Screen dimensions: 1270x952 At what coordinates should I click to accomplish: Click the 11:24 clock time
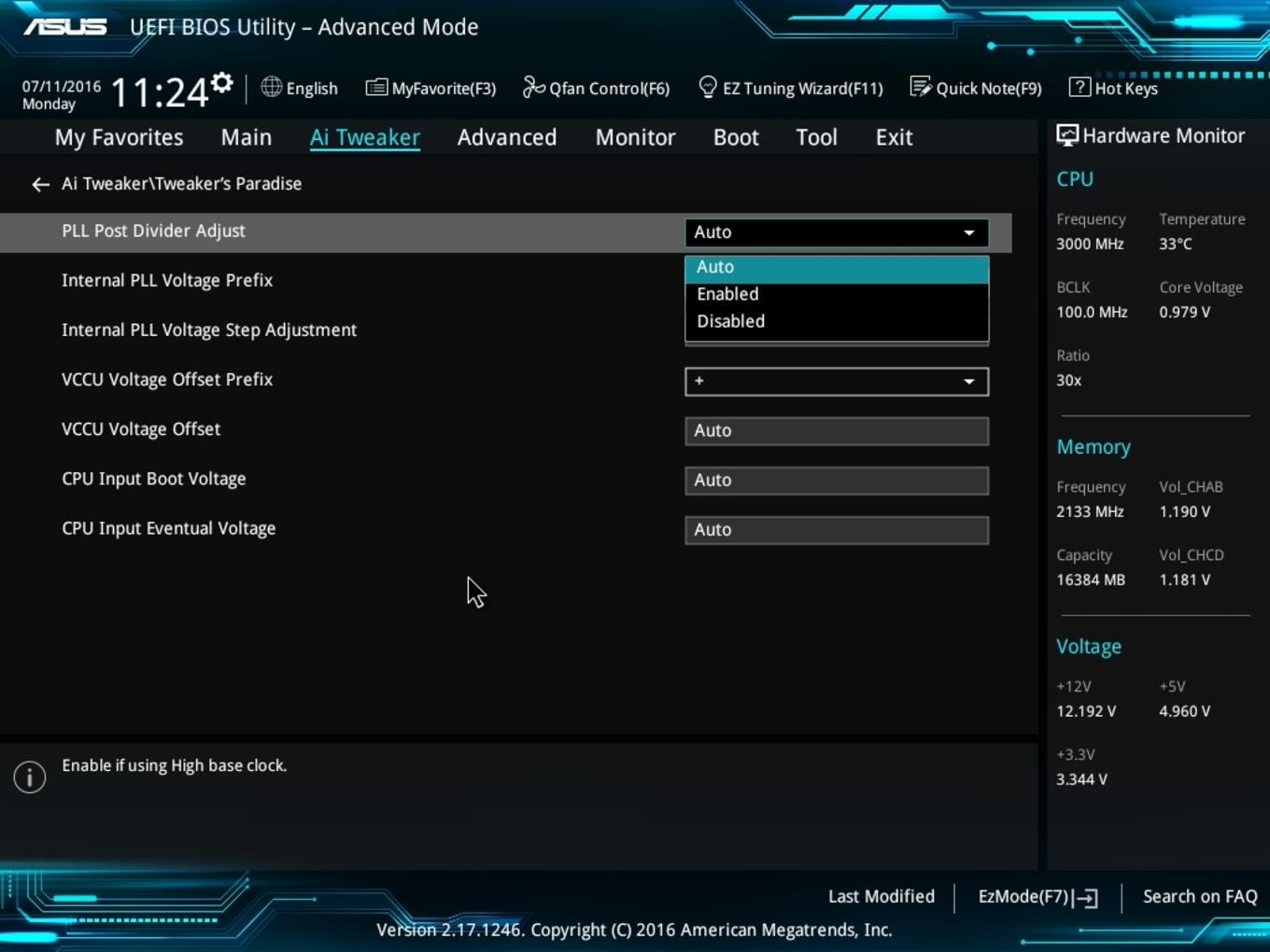(160, 92)
